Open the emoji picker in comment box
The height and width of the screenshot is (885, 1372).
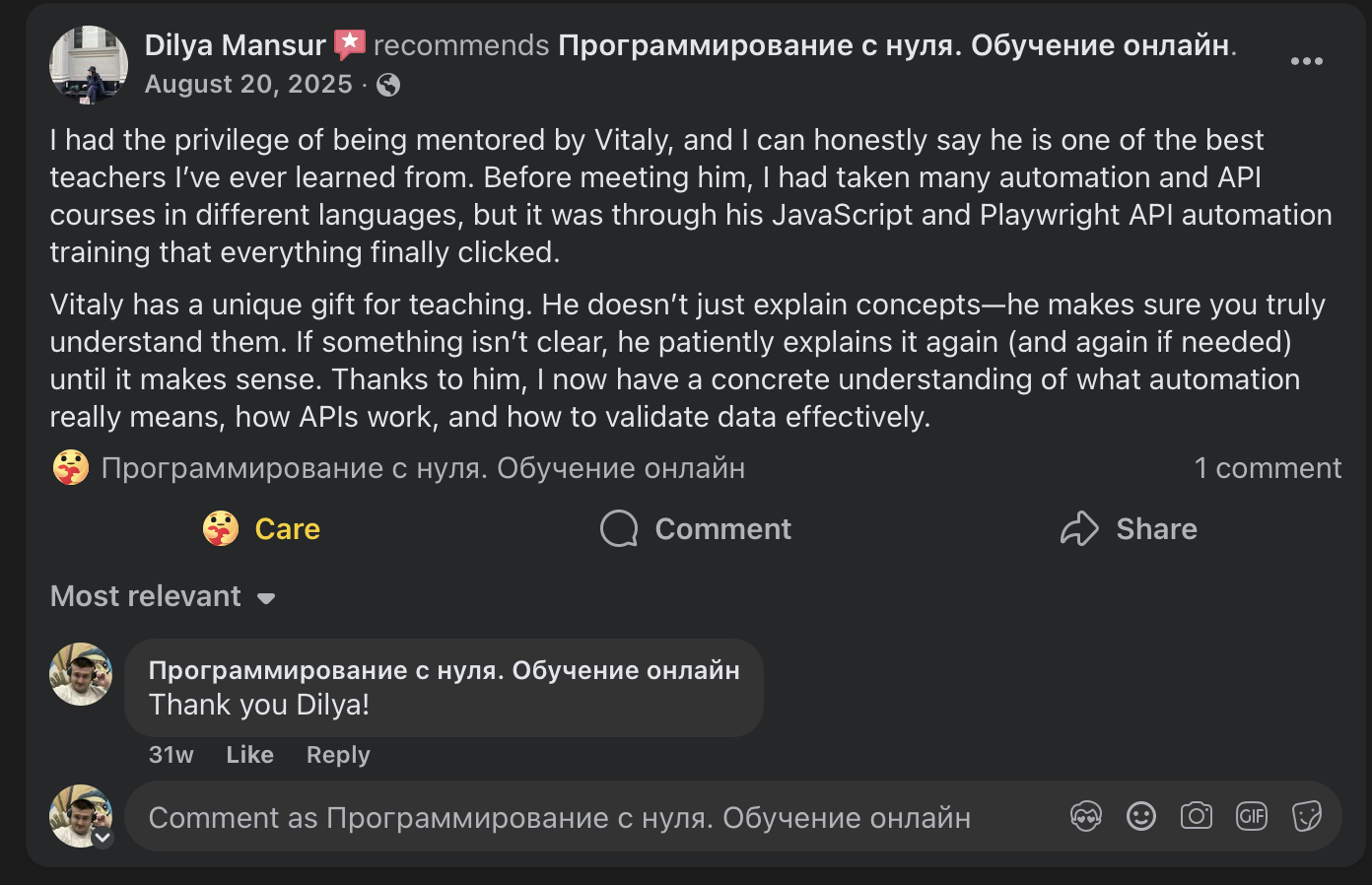point(1140,817)
